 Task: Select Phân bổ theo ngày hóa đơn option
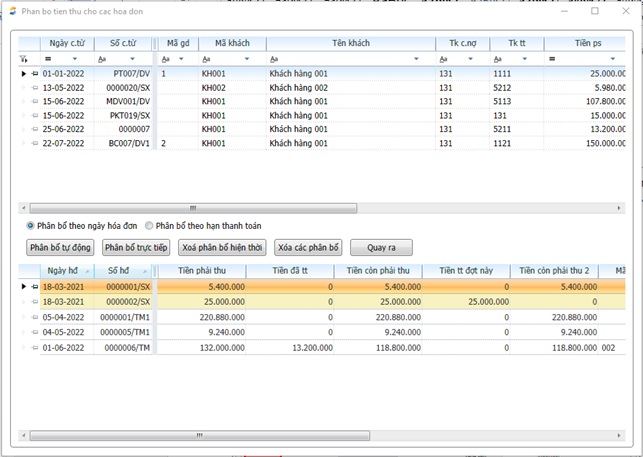[x=31, y=225]
